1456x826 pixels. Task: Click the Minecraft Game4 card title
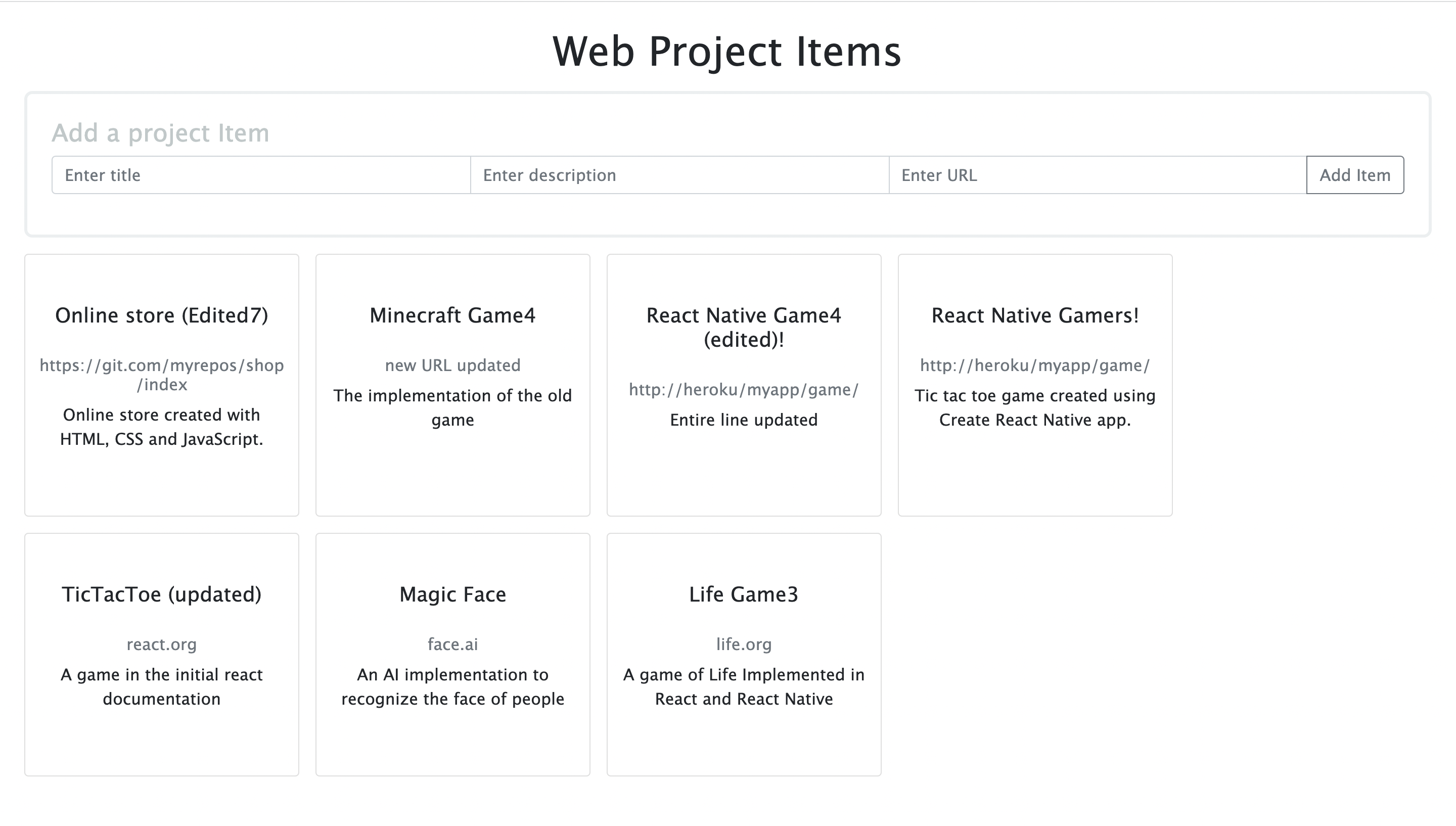(452, 315)
